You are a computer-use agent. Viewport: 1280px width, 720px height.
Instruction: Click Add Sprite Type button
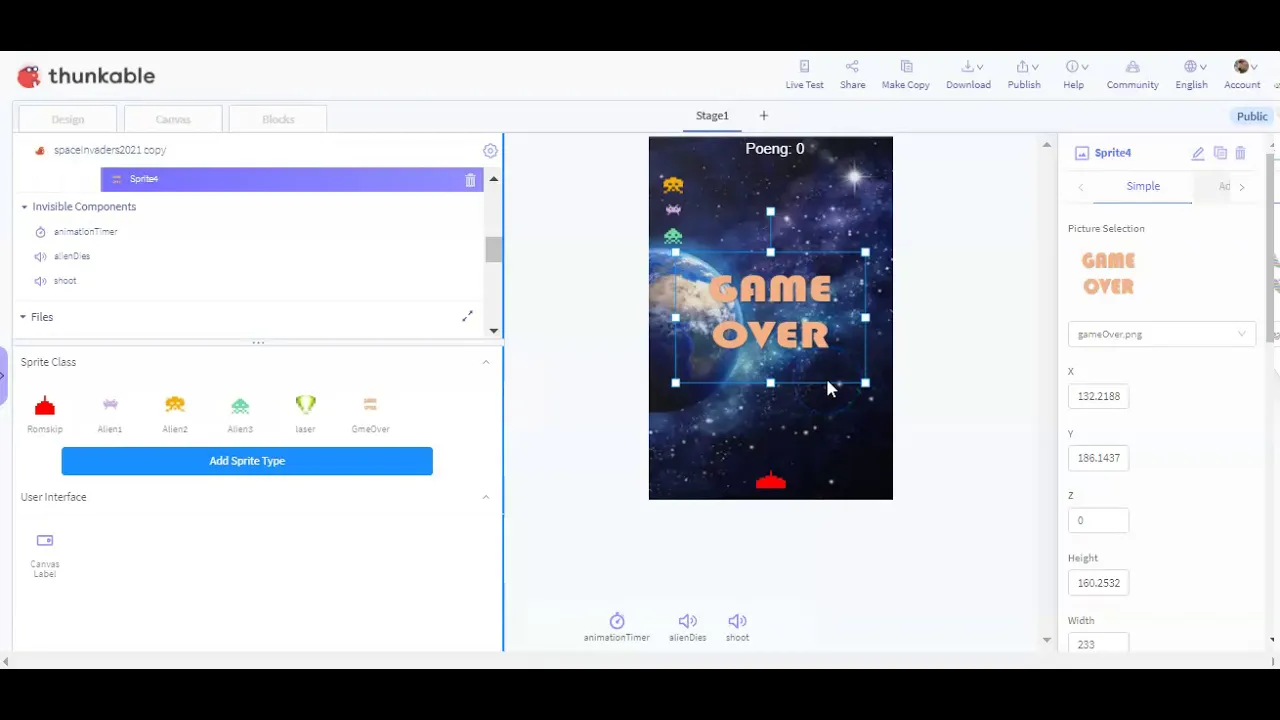click(247, 461)
